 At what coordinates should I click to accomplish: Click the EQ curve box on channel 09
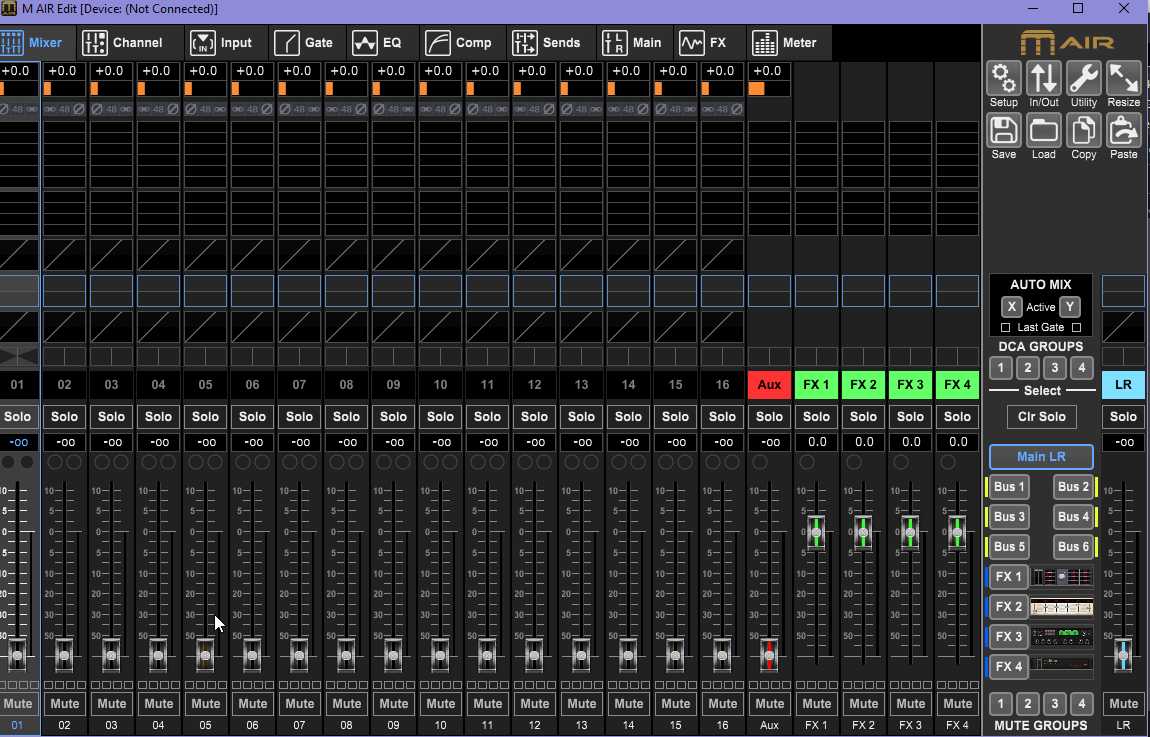click(x=393, y=291)
